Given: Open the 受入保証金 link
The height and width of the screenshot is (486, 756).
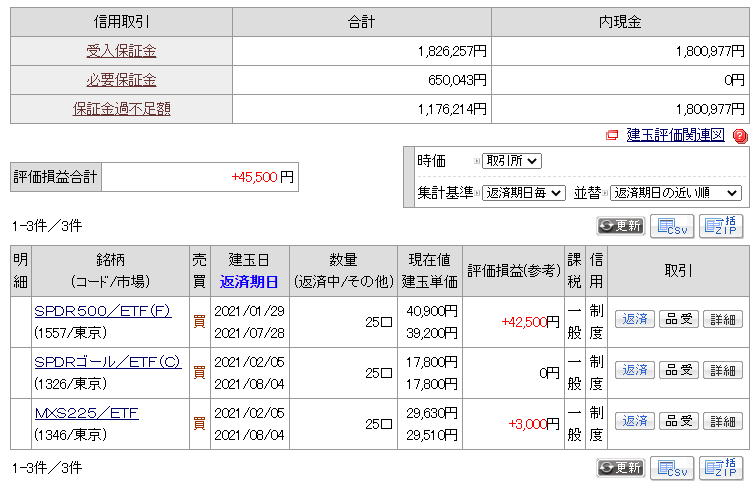Looking at the screenshot, I should [x=121, y=51].
